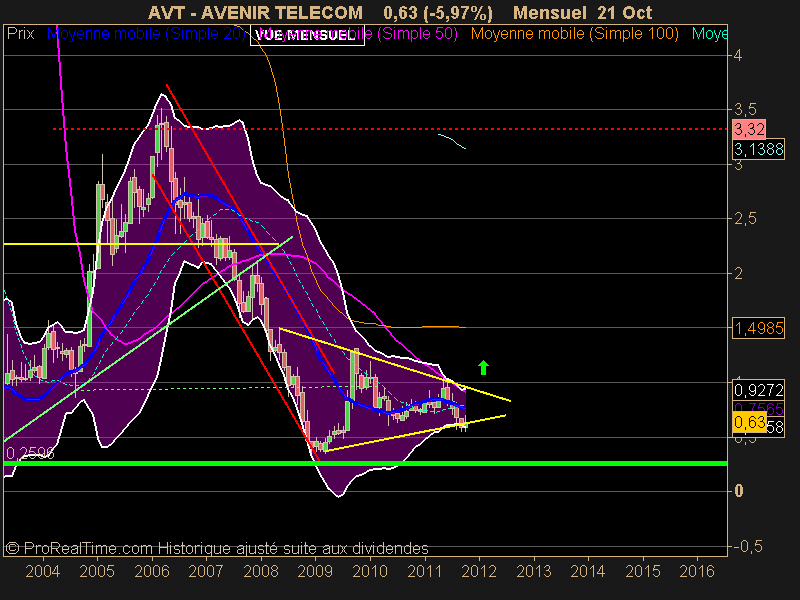Viewport: 800px width, 600px height.
Task: Click the 2014 year on time axis
Action: point(588,571)
